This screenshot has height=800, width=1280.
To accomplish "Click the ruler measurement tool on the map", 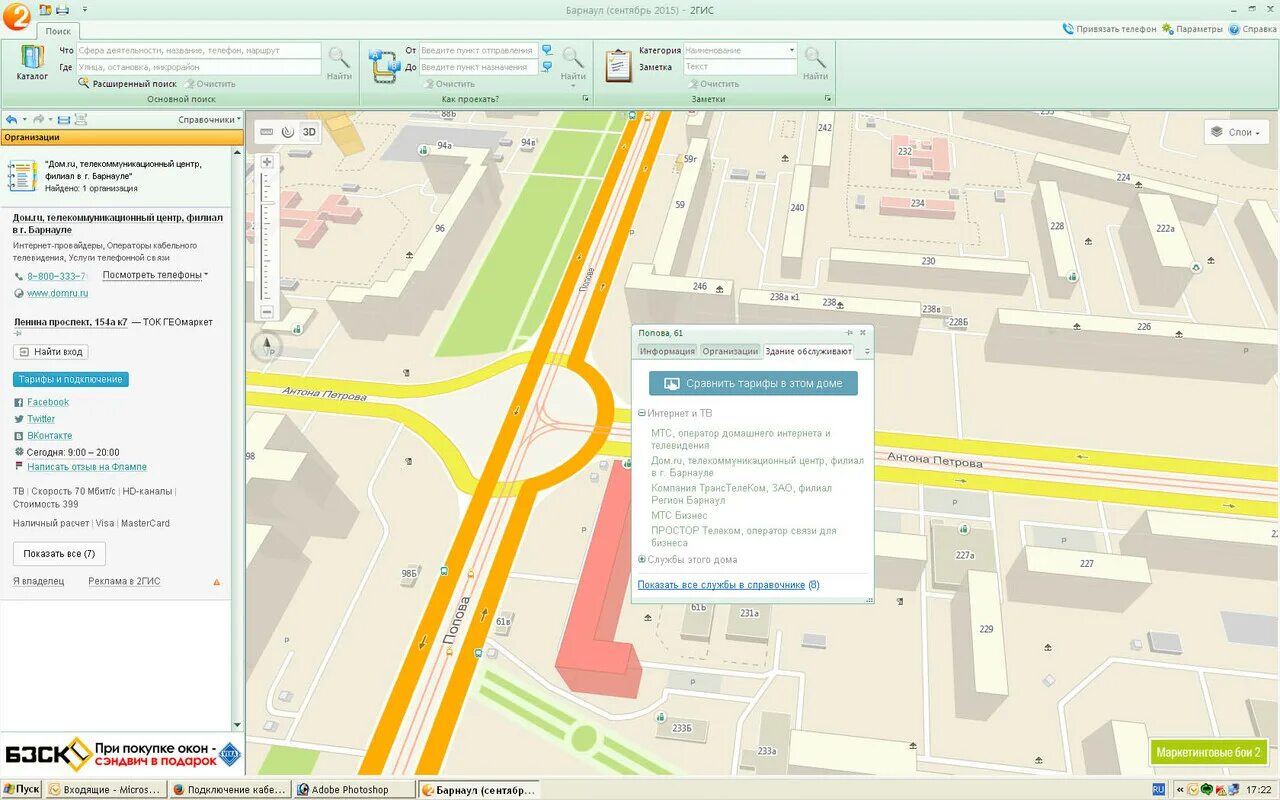I will click(266, 131).
